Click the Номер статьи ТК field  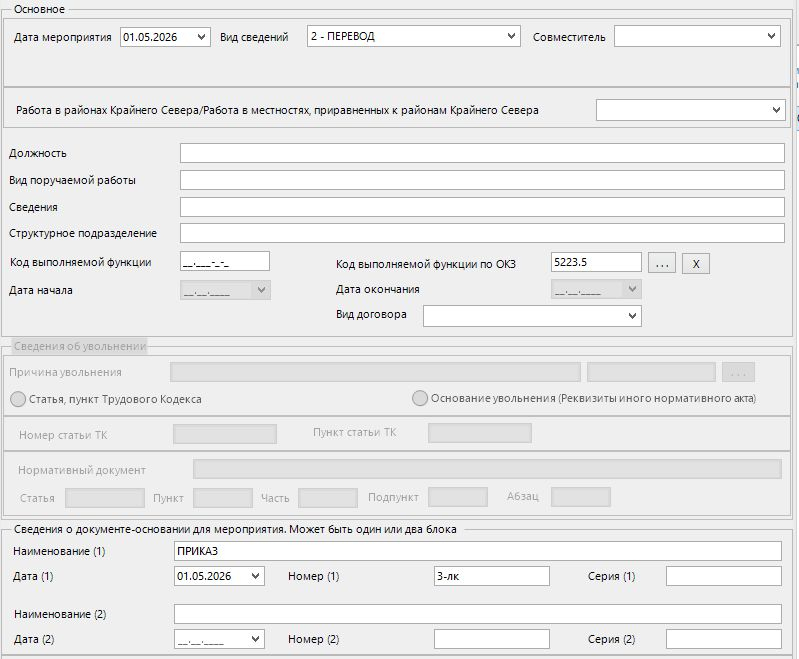click(225, 434)
